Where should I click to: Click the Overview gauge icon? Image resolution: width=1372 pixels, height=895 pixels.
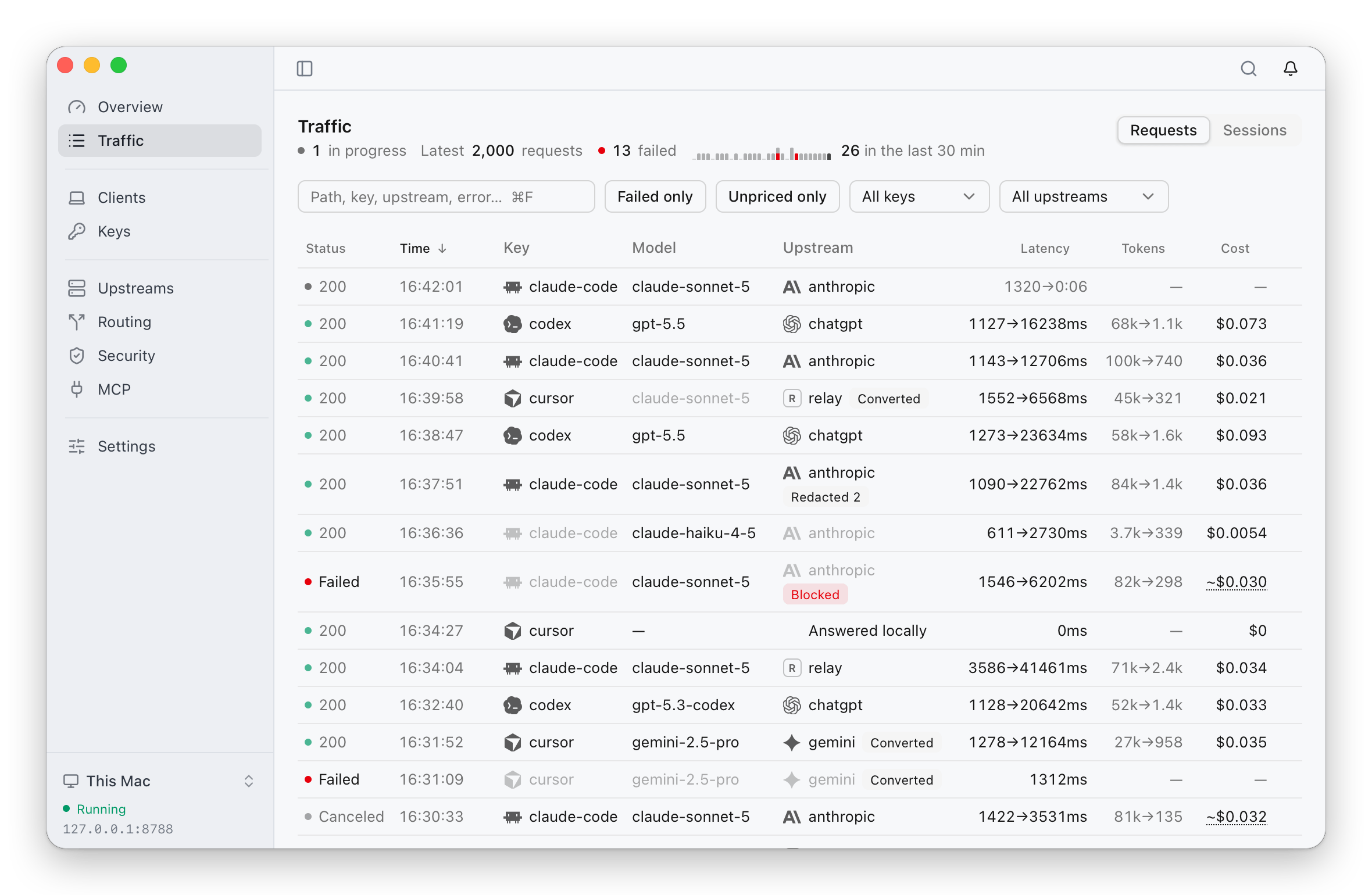pyautogui.click(x=77, y=107)
